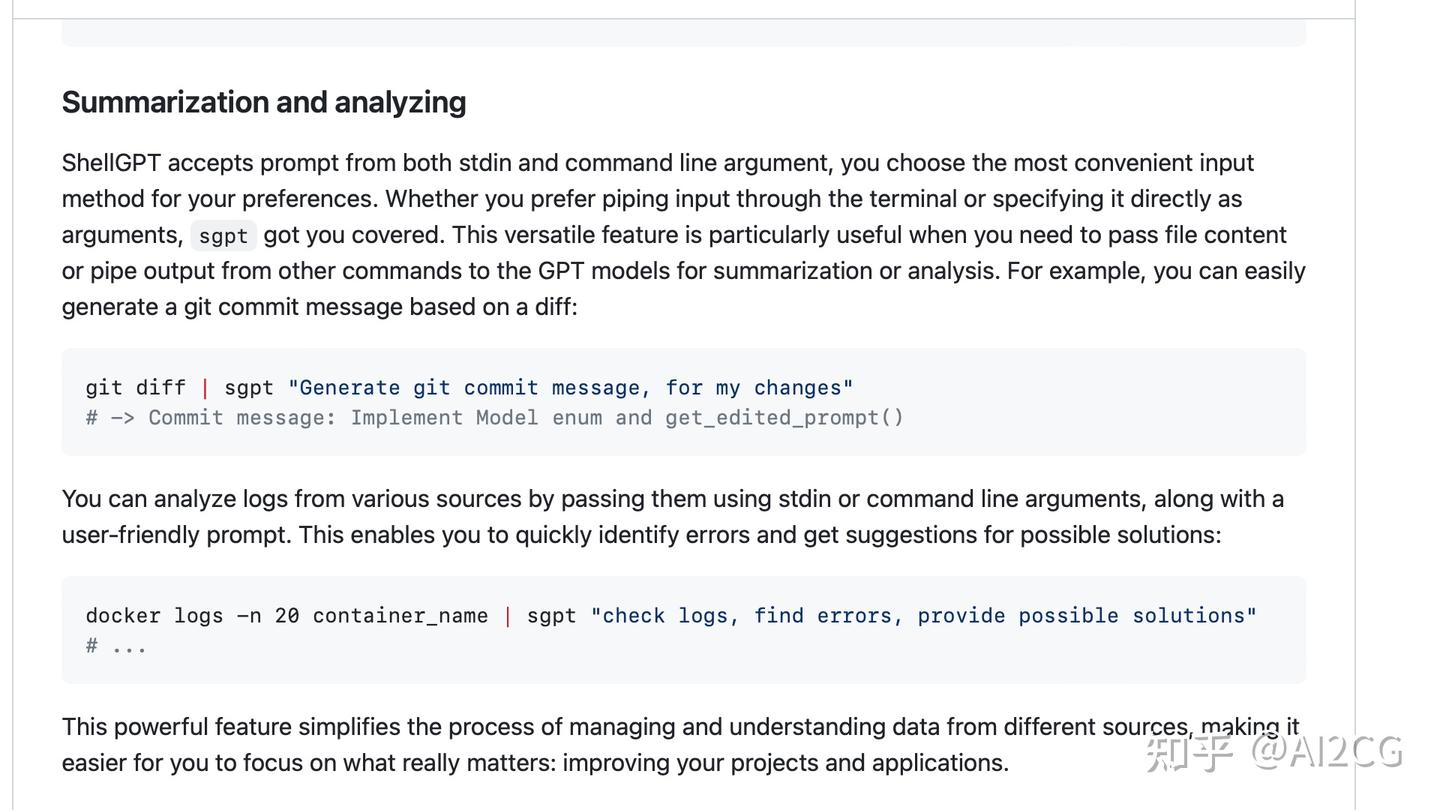Click "git diff" in the first code block
This screenshot has width=1440, height=810.
pos(135,388)
